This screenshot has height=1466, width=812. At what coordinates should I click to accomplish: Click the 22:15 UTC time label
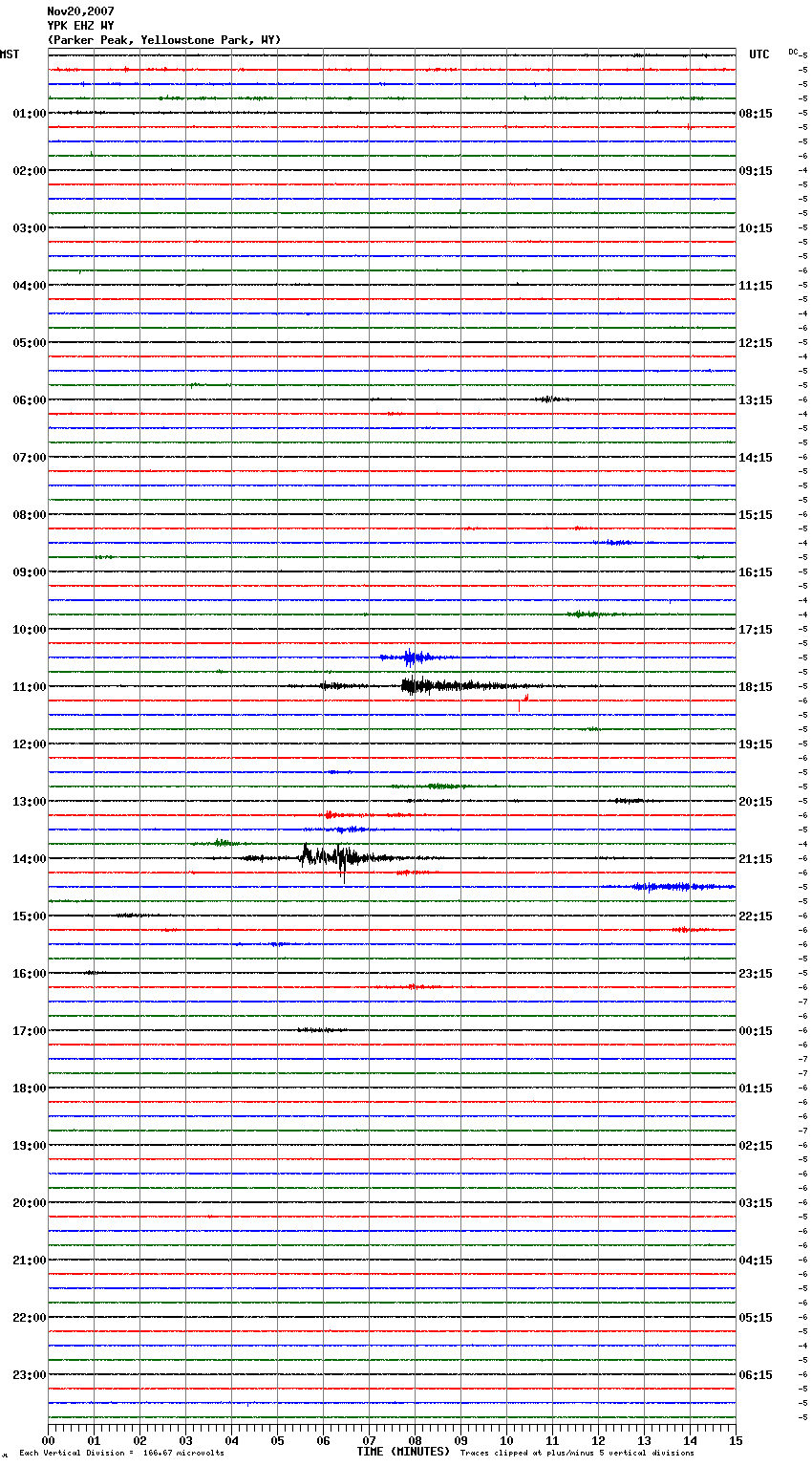coord(756,916)
